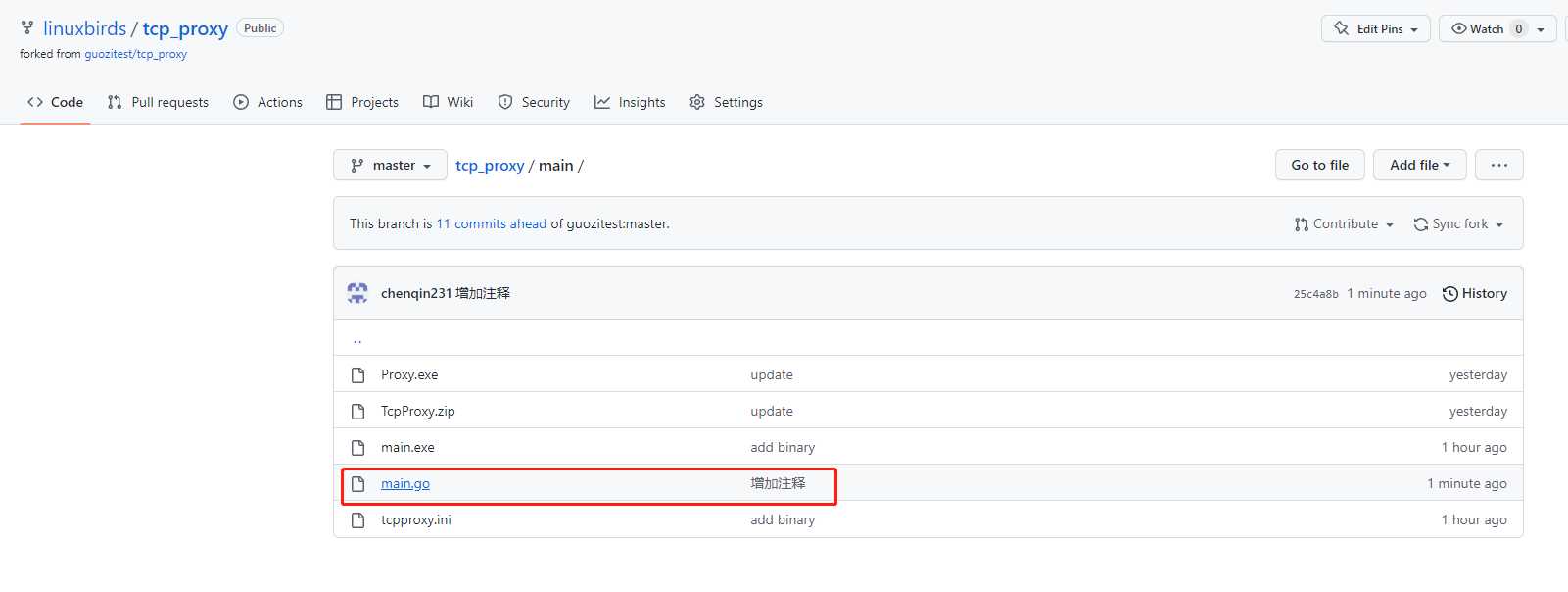The width and height of the screenshot is (1568, 592).
Task: Open the Actions tab
Action: (268, 102)
